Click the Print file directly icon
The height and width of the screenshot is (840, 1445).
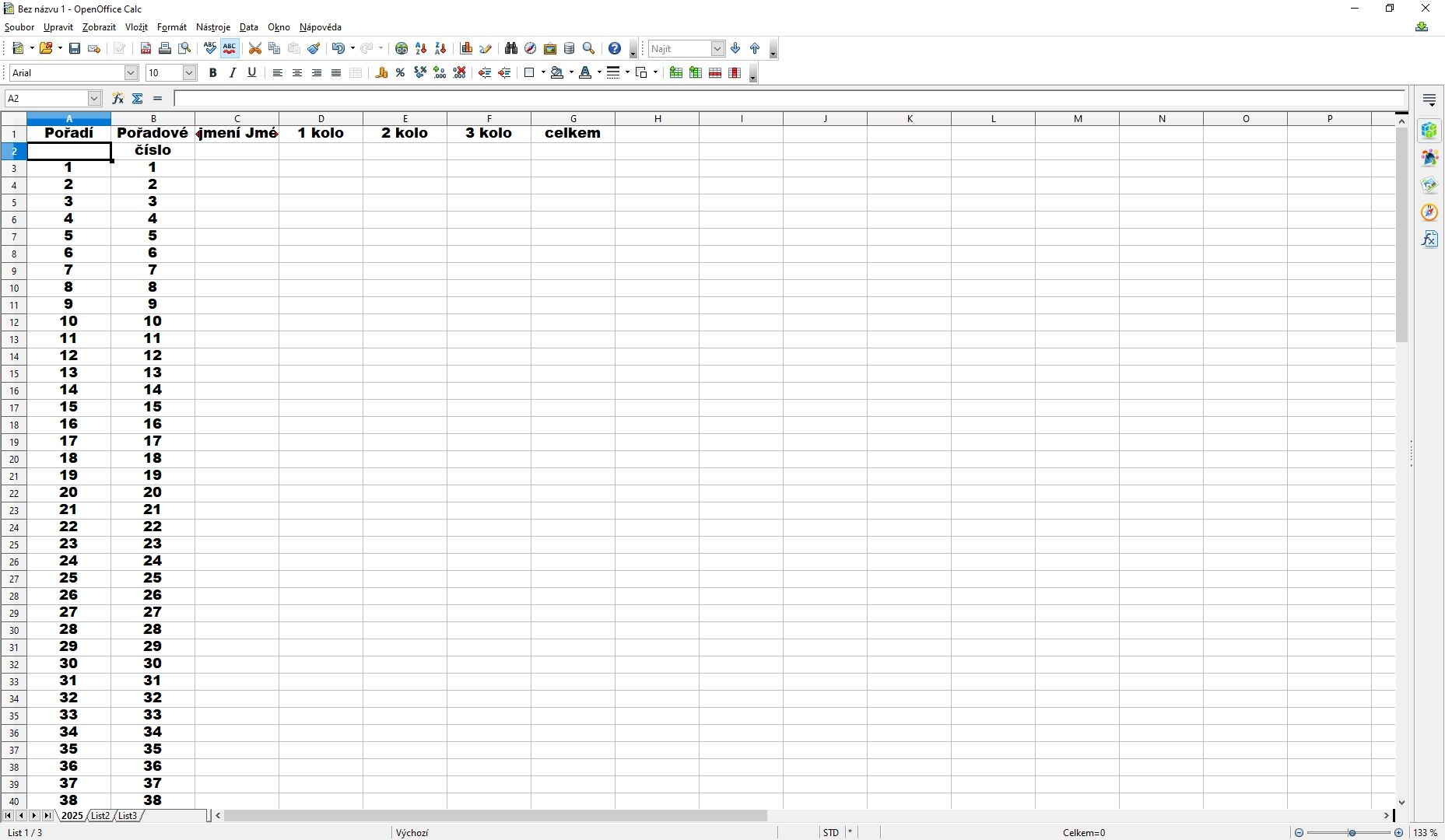click(x=165, y=48)
